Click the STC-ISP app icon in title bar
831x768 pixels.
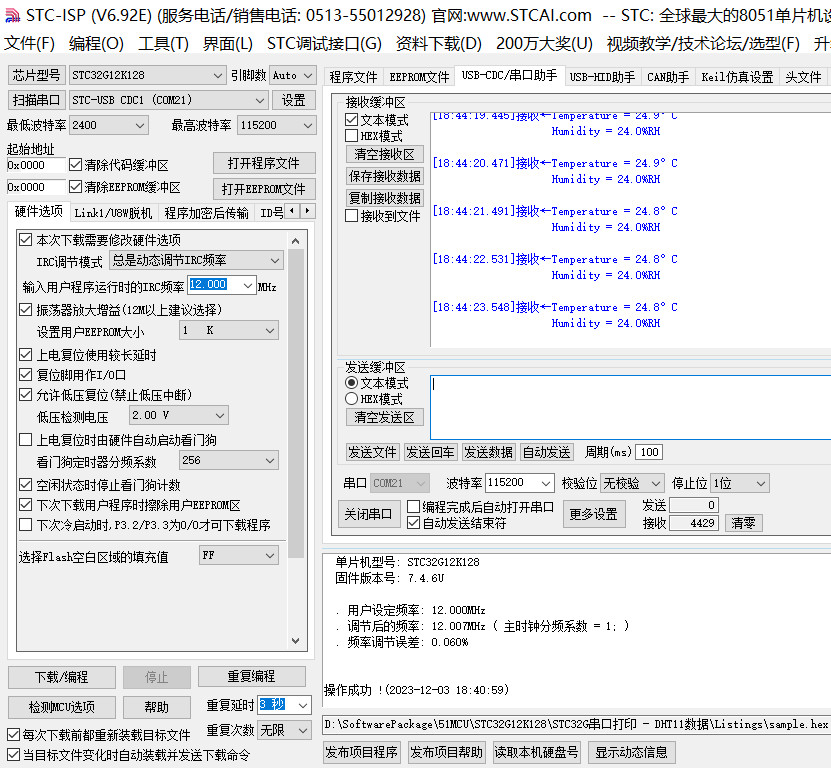[x=12, y=15]
